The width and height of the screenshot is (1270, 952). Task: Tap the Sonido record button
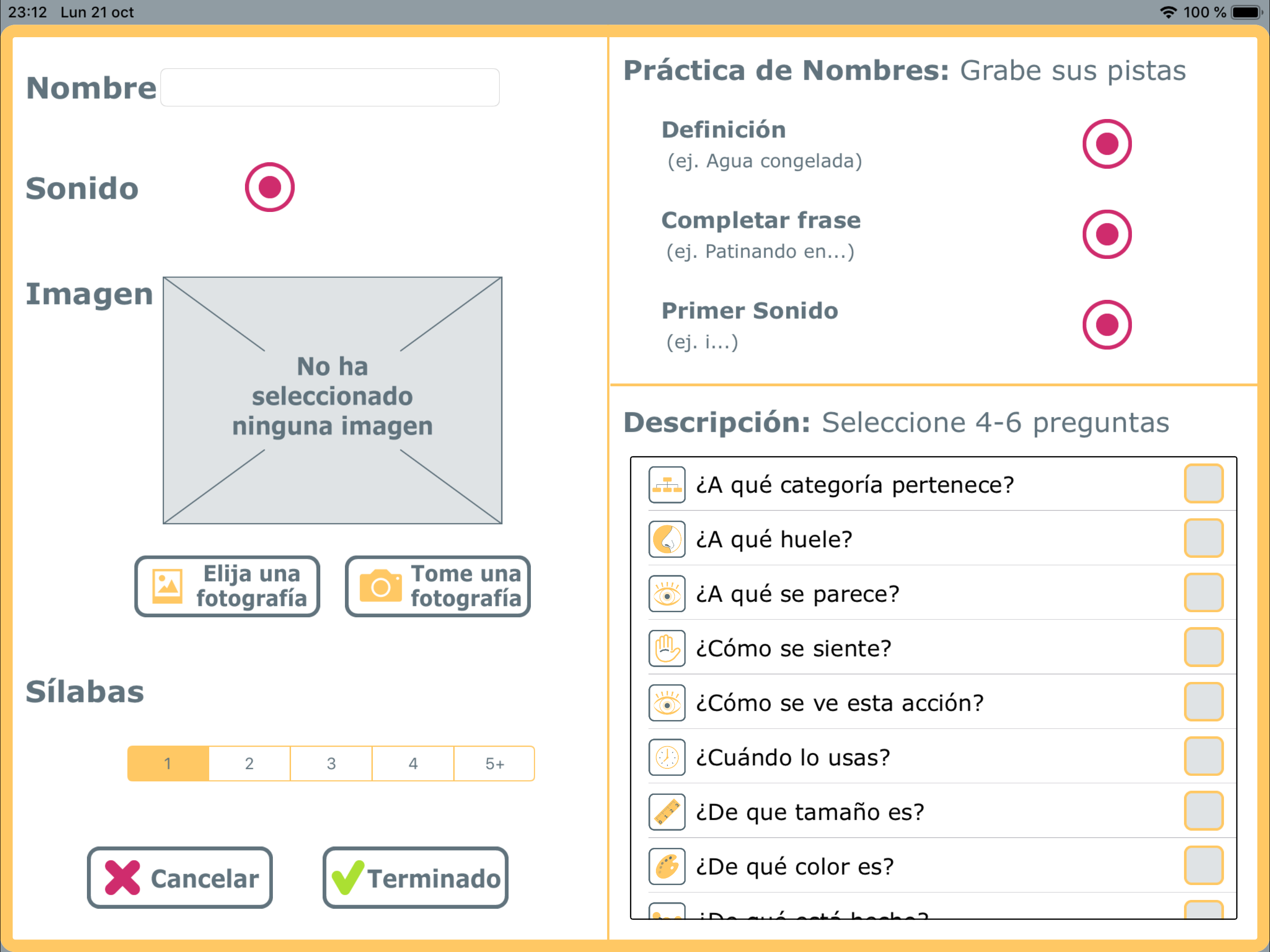269,187
